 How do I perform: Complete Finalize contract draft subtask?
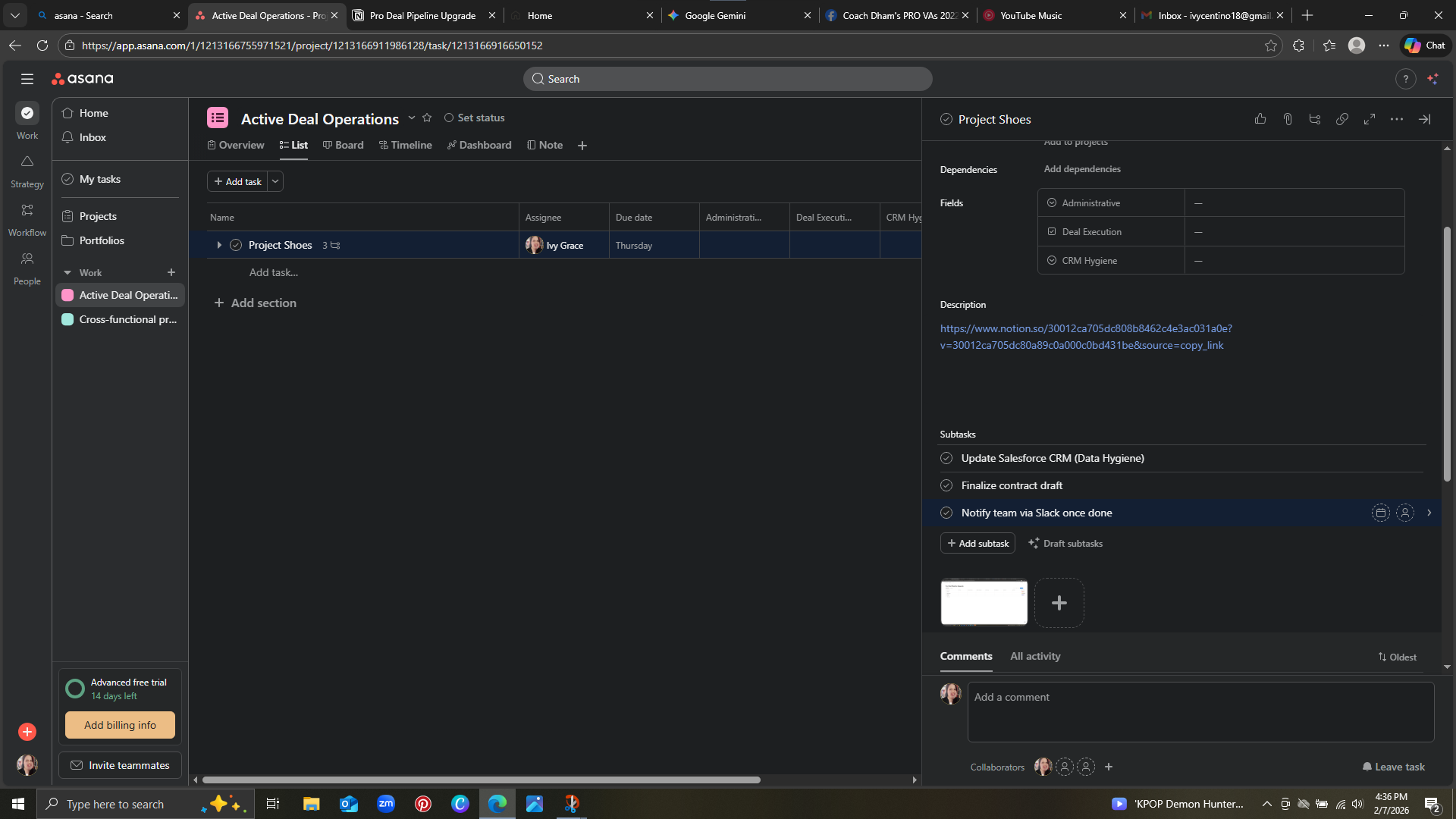pyautogui.click(x=946, y=485)
